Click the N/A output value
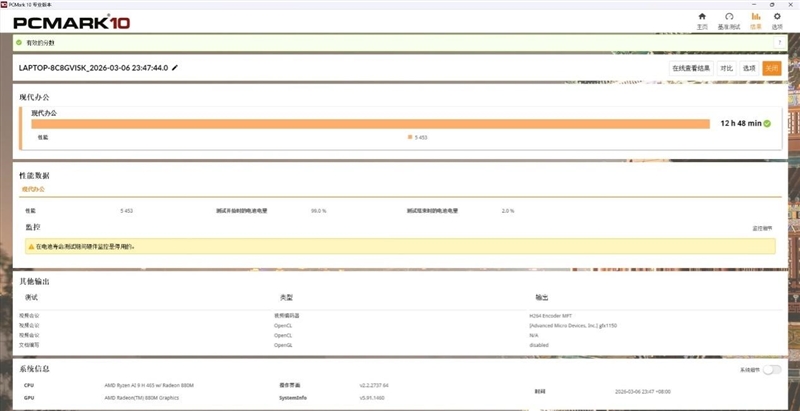The width and height of the screenshot is (800, 411). coord(534,335)
